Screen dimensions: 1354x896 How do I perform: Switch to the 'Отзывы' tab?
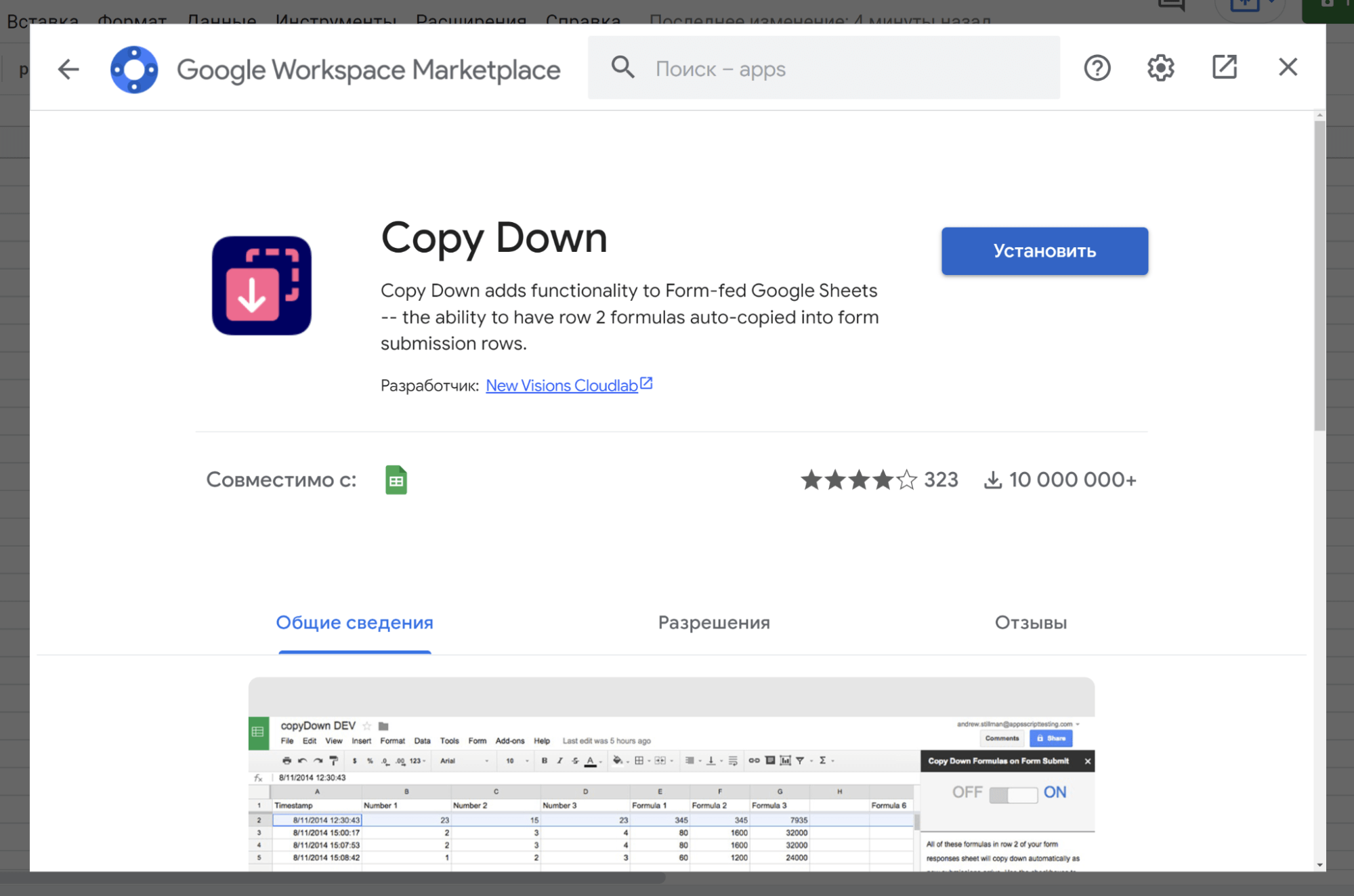(1031, 622)
